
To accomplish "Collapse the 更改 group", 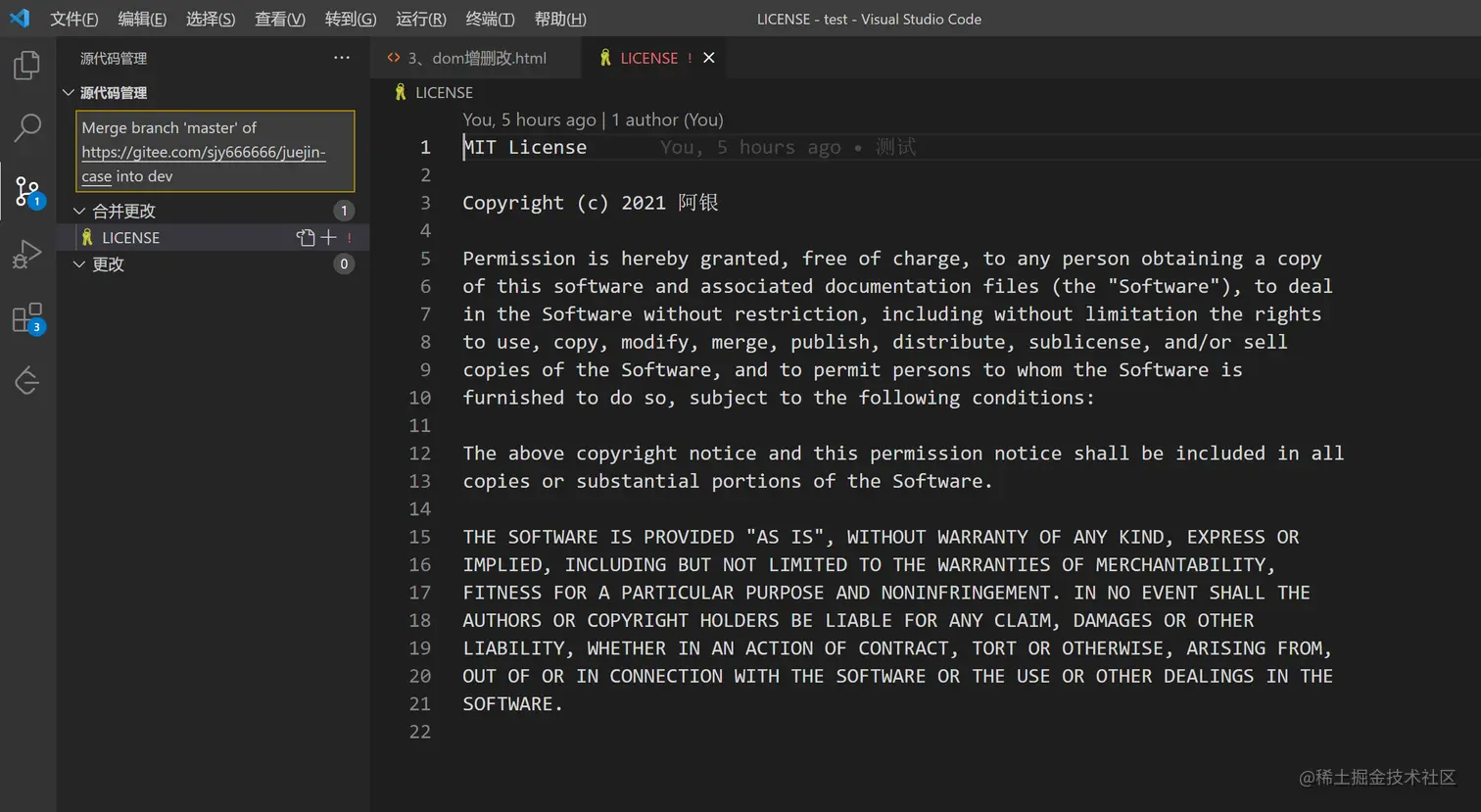I will (79, 263).
